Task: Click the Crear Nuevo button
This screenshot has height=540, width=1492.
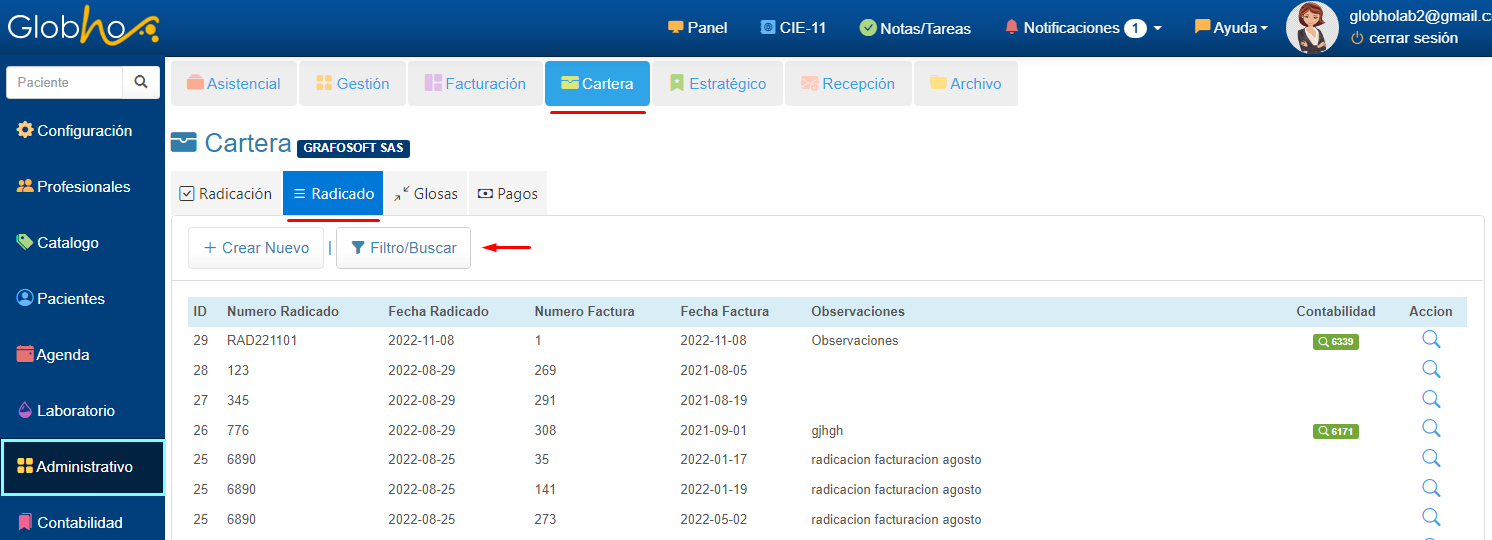Action: (256, 248)
